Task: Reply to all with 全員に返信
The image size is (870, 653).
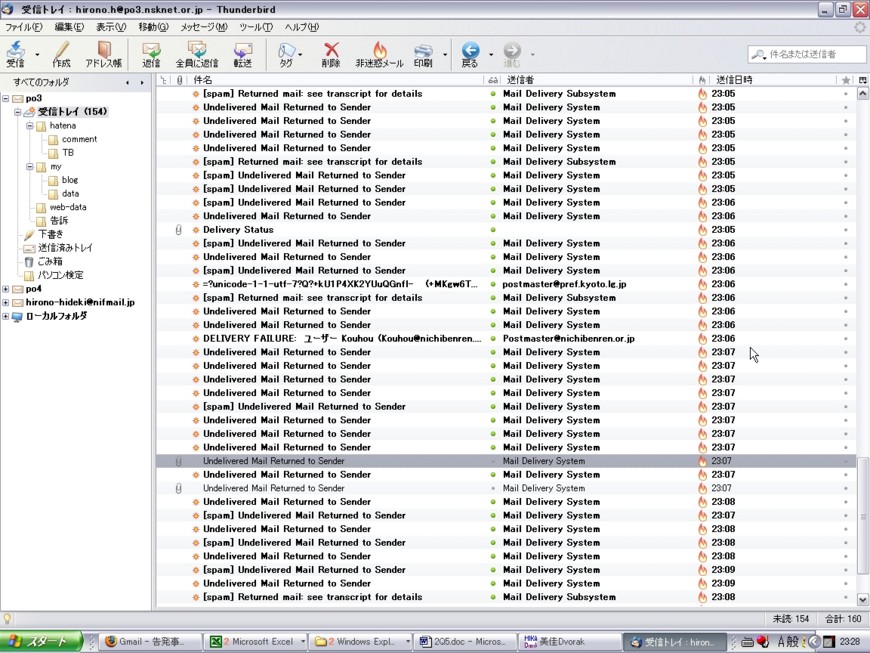Action: tap(197, 54)
